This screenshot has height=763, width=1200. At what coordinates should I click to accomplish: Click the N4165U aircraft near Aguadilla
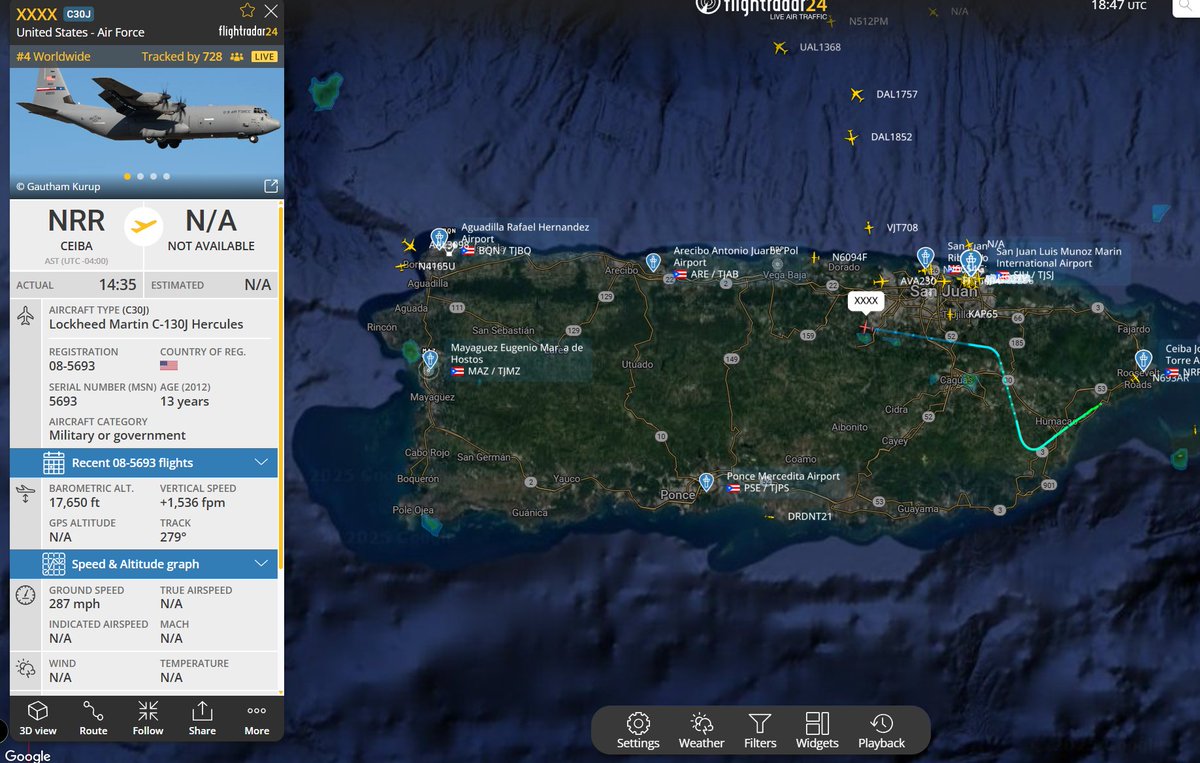(402, 266)
